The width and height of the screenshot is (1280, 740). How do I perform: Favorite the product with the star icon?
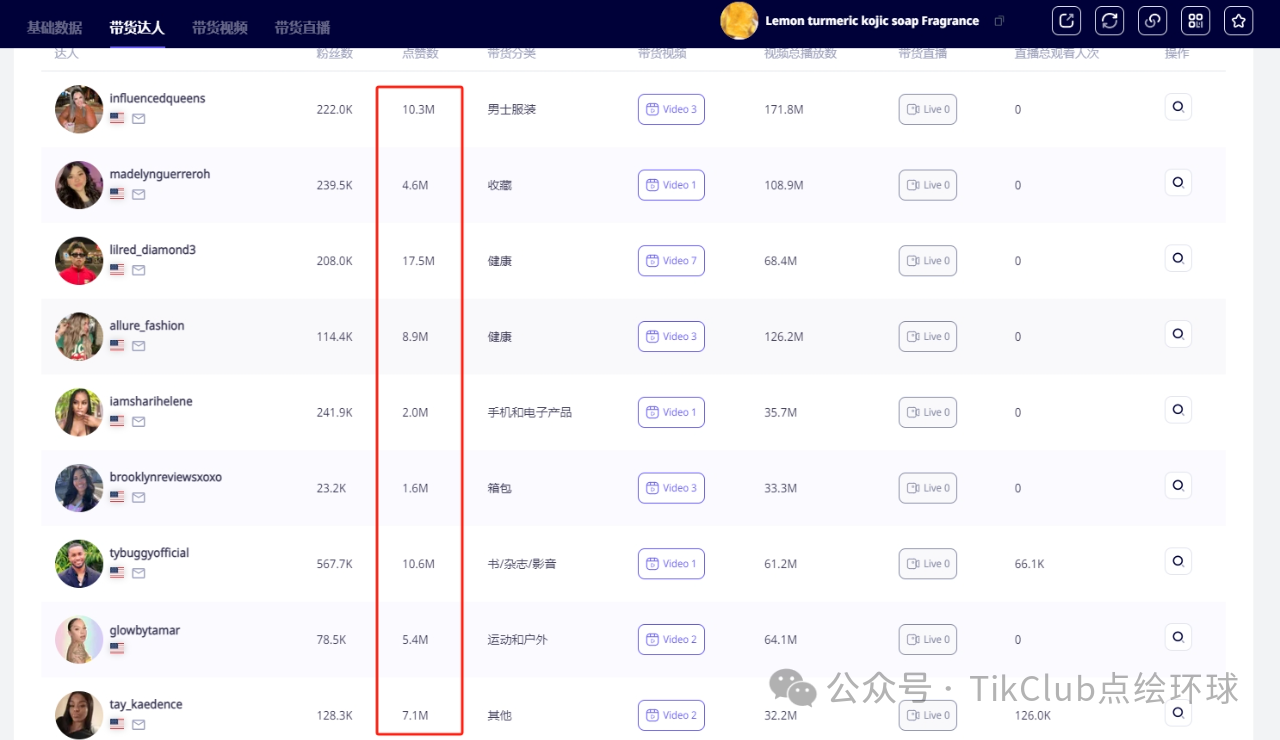tap(1239, 21)
